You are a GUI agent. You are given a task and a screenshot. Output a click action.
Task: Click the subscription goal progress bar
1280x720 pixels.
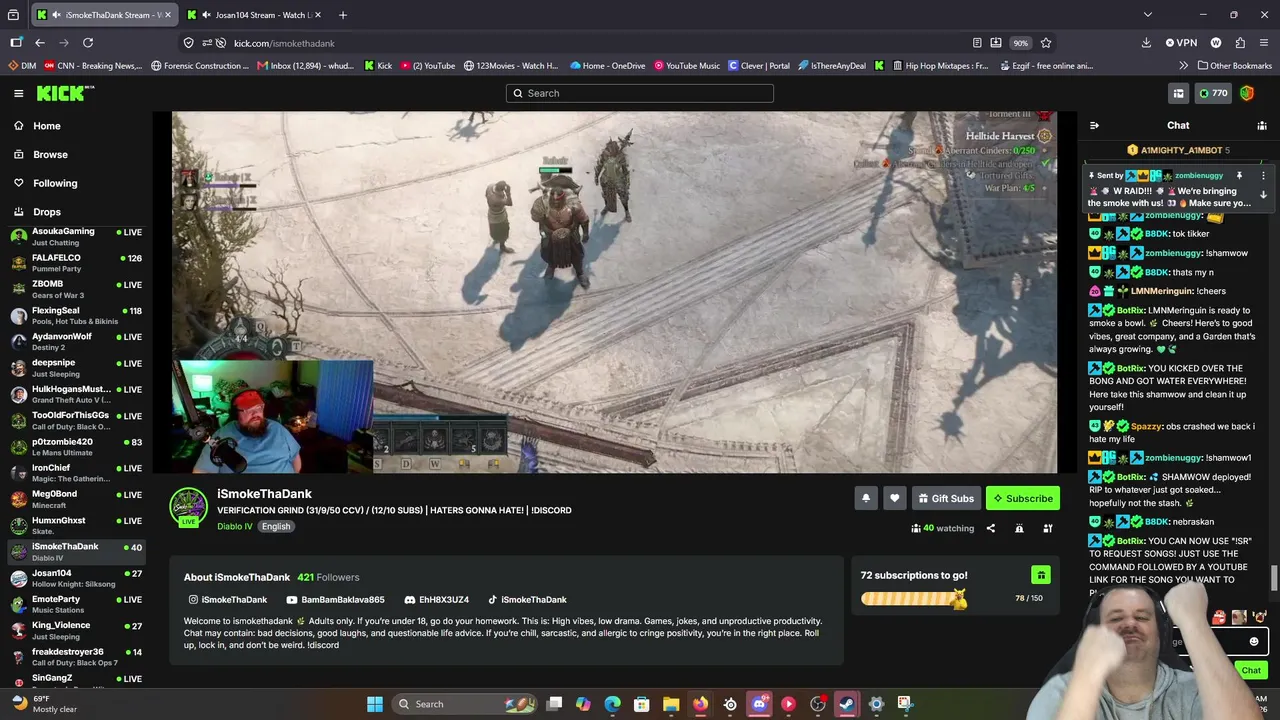pyautogui.click(x=913, y=598)
